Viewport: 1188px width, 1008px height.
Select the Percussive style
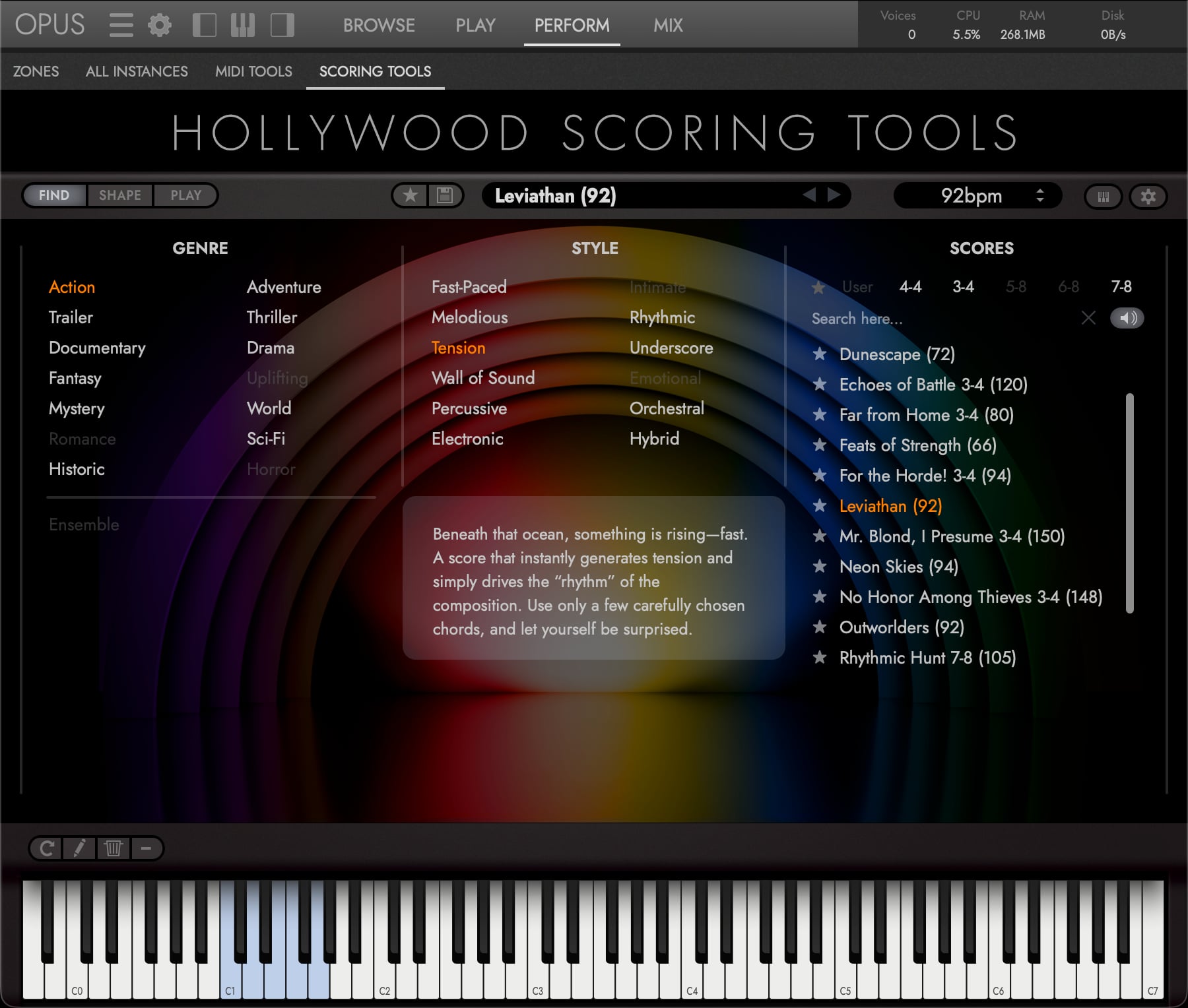click(469, 408)
